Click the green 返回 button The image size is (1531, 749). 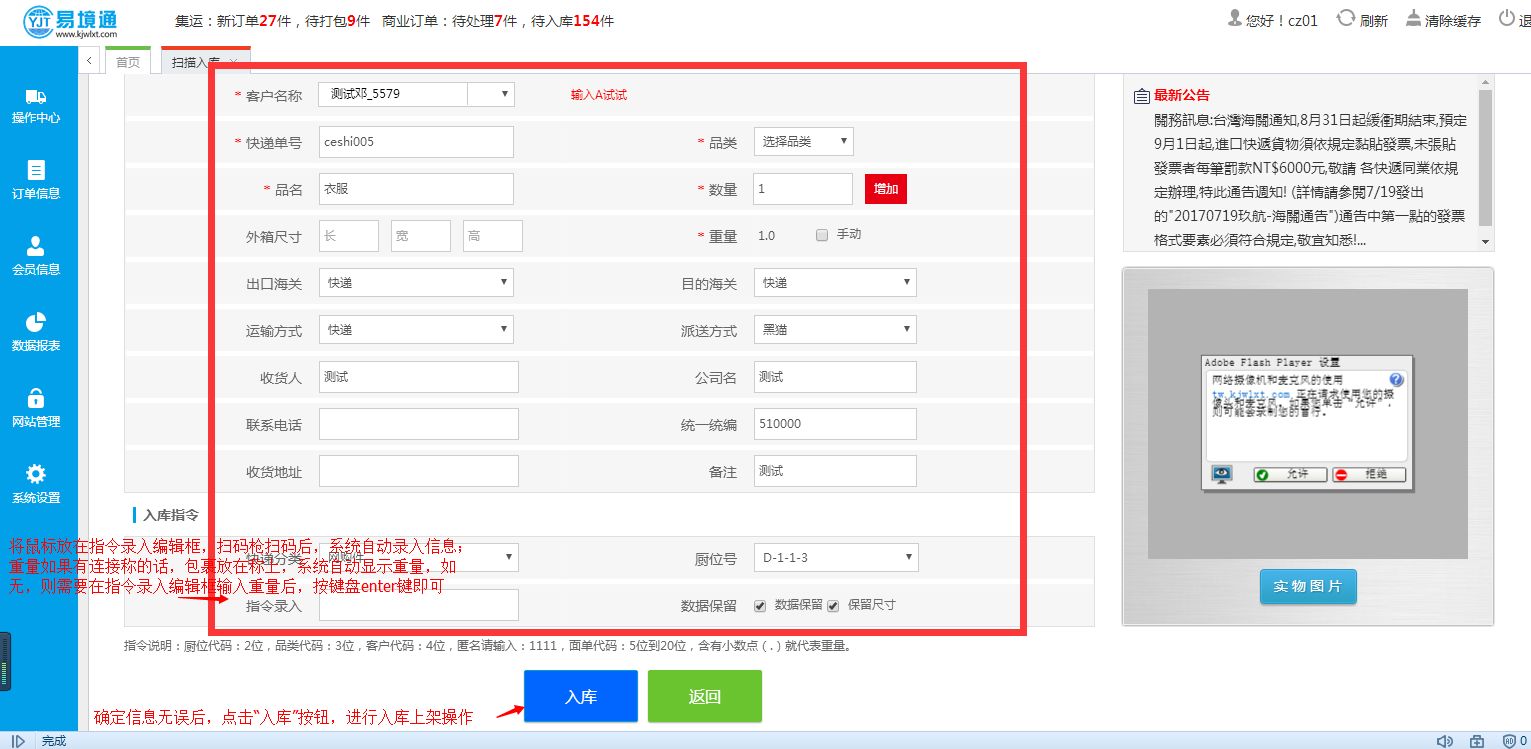pos(705,696)
